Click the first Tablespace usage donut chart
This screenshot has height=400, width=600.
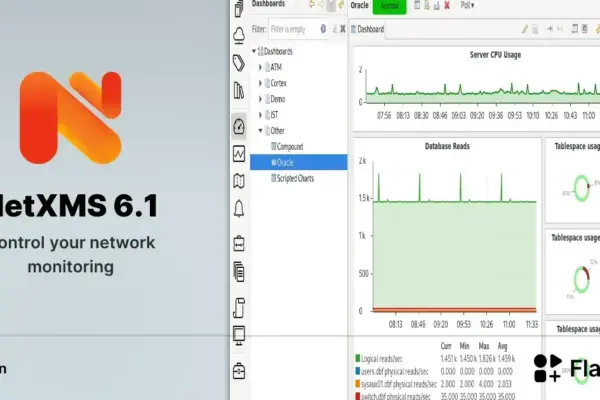(582, 188)
